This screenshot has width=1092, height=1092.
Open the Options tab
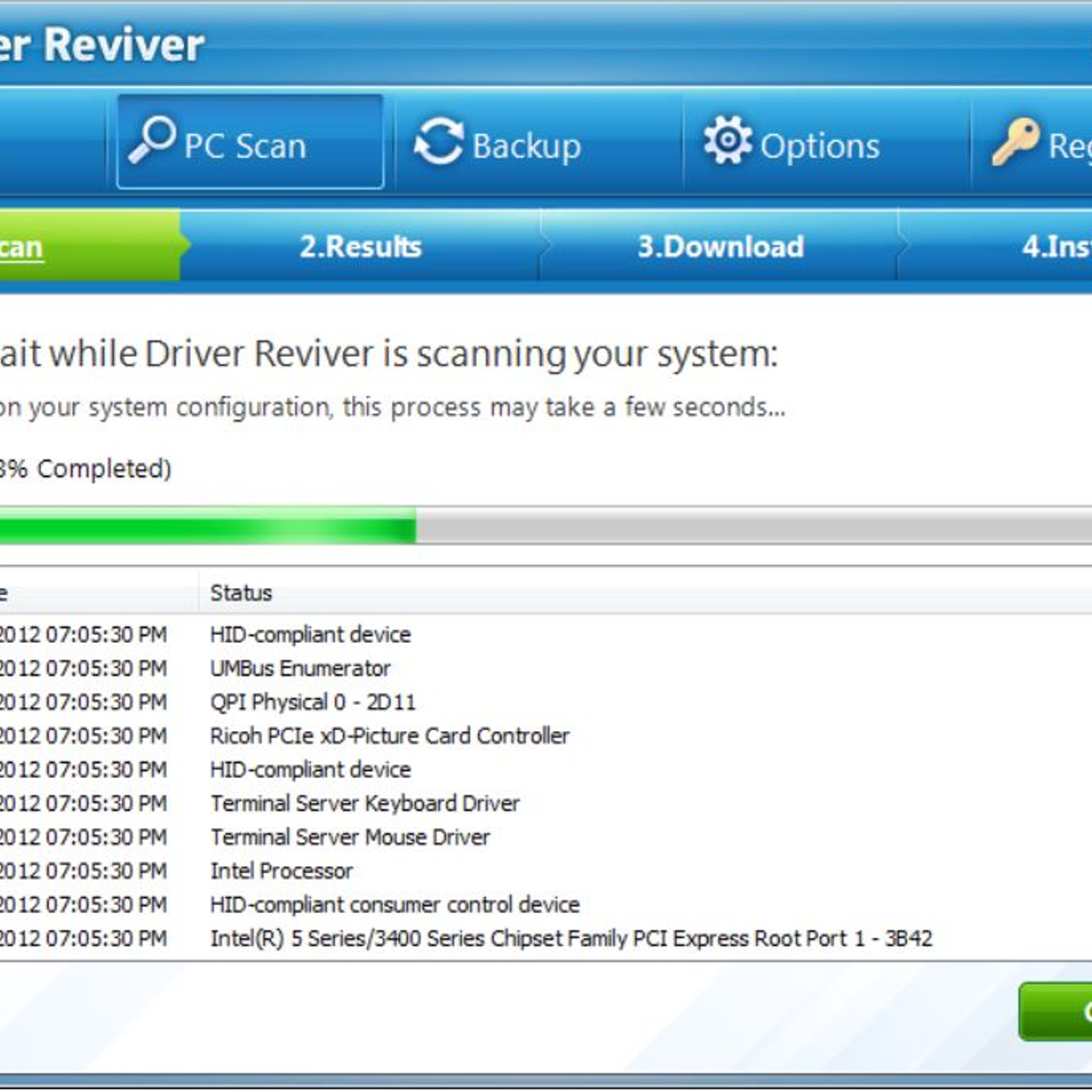tap(819, 146)
